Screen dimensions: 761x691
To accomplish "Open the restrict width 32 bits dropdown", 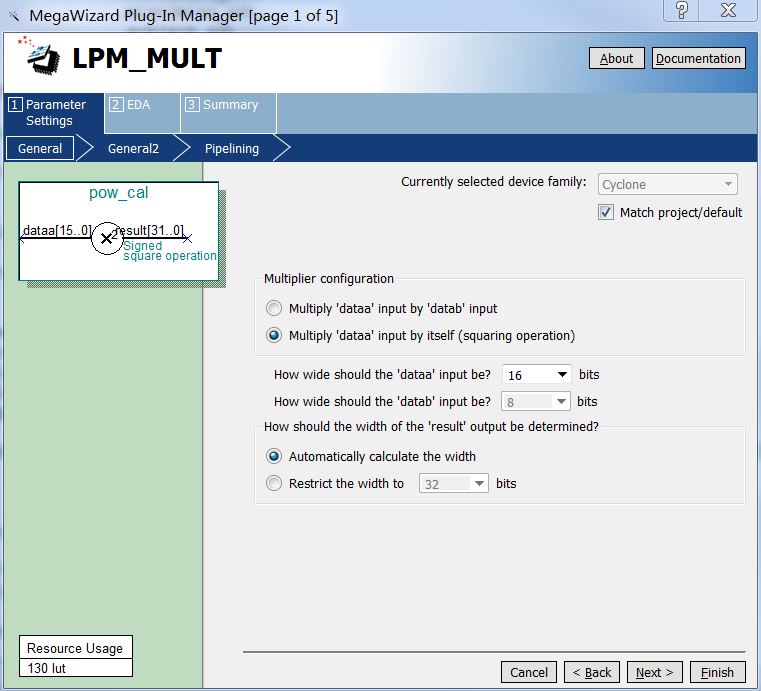I will (x=453, y=483).
